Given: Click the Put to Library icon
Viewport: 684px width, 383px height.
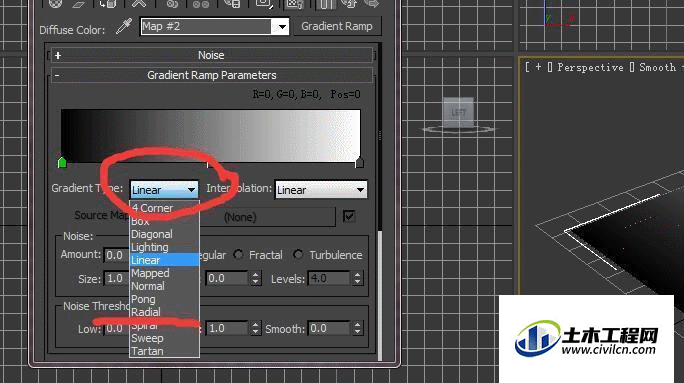Looking at the screenshot, I should click(233, 3).
